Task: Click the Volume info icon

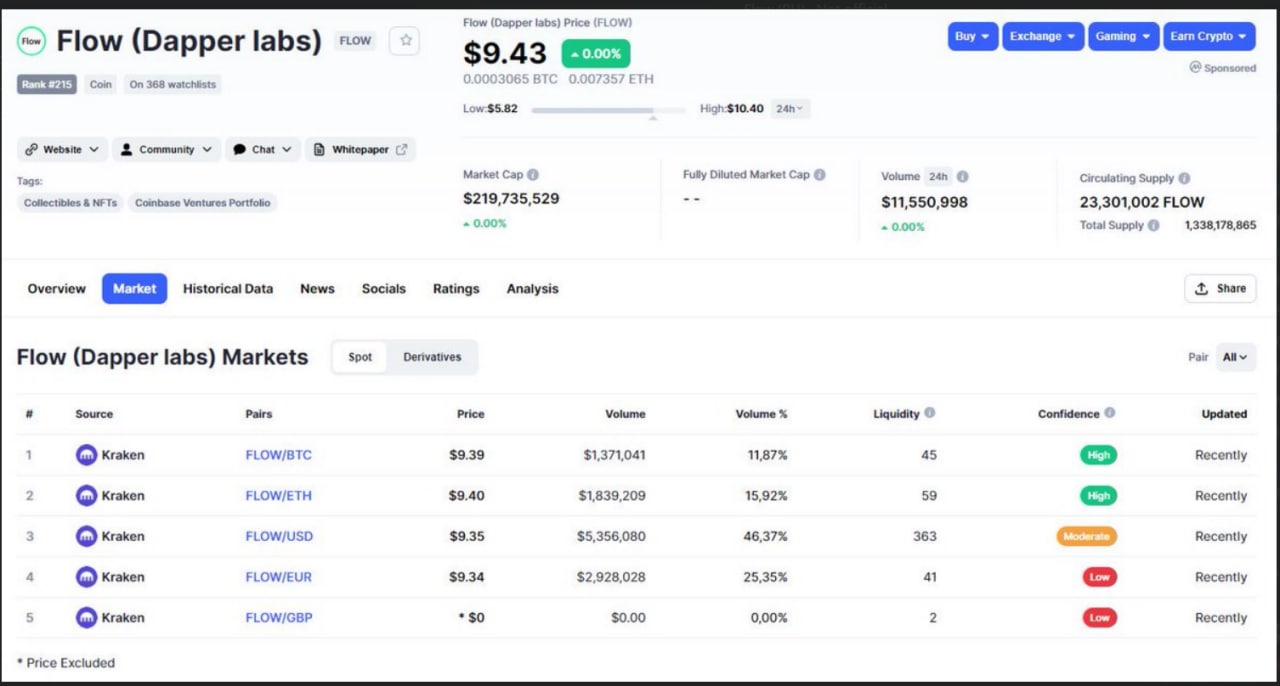Action: (x=962, y=177)
